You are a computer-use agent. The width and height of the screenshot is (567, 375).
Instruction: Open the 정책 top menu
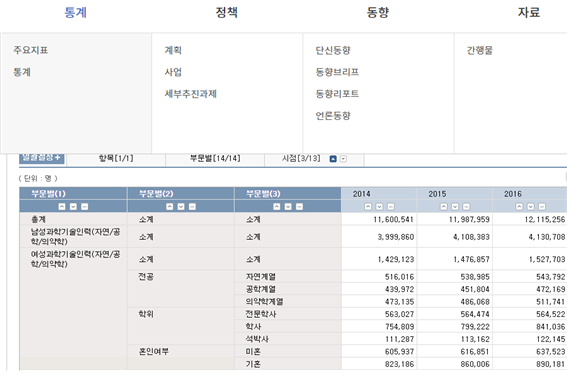coord(226,13)
